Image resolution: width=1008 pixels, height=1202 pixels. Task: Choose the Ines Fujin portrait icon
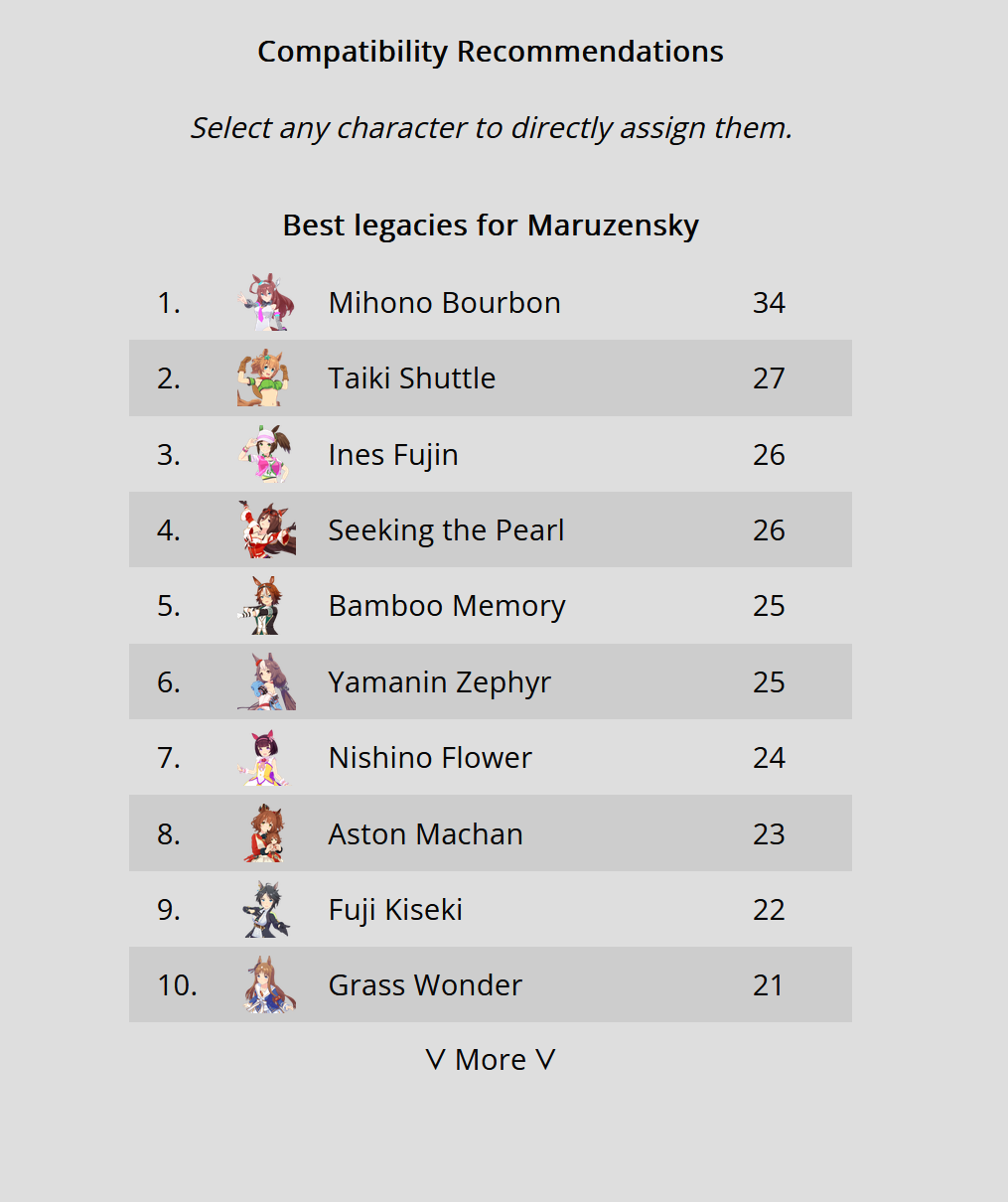tap(267, 454)
